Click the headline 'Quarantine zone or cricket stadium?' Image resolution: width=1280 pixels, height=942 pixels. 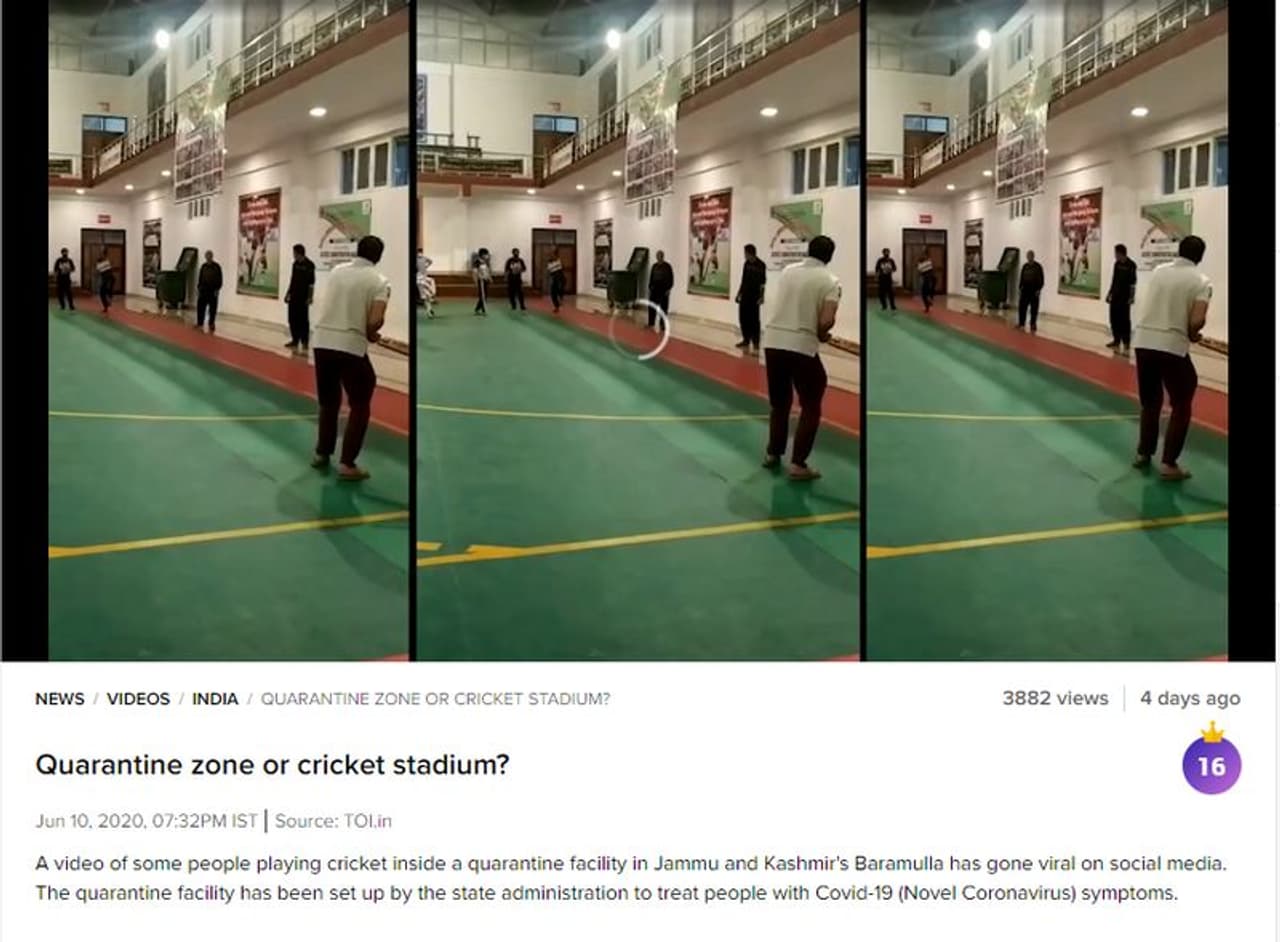(x=272, y=765)
